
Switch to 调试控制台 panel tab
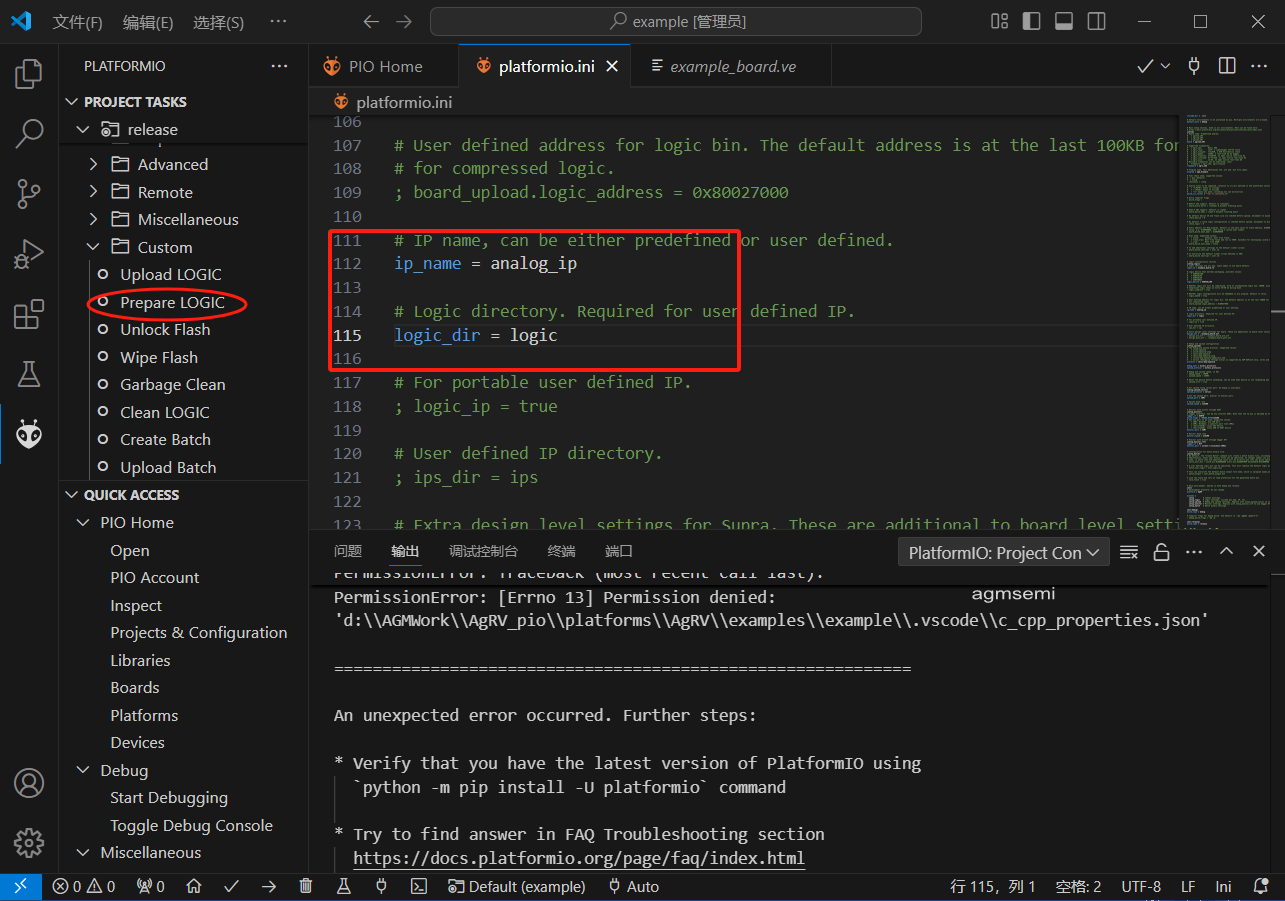click(484, 551)
